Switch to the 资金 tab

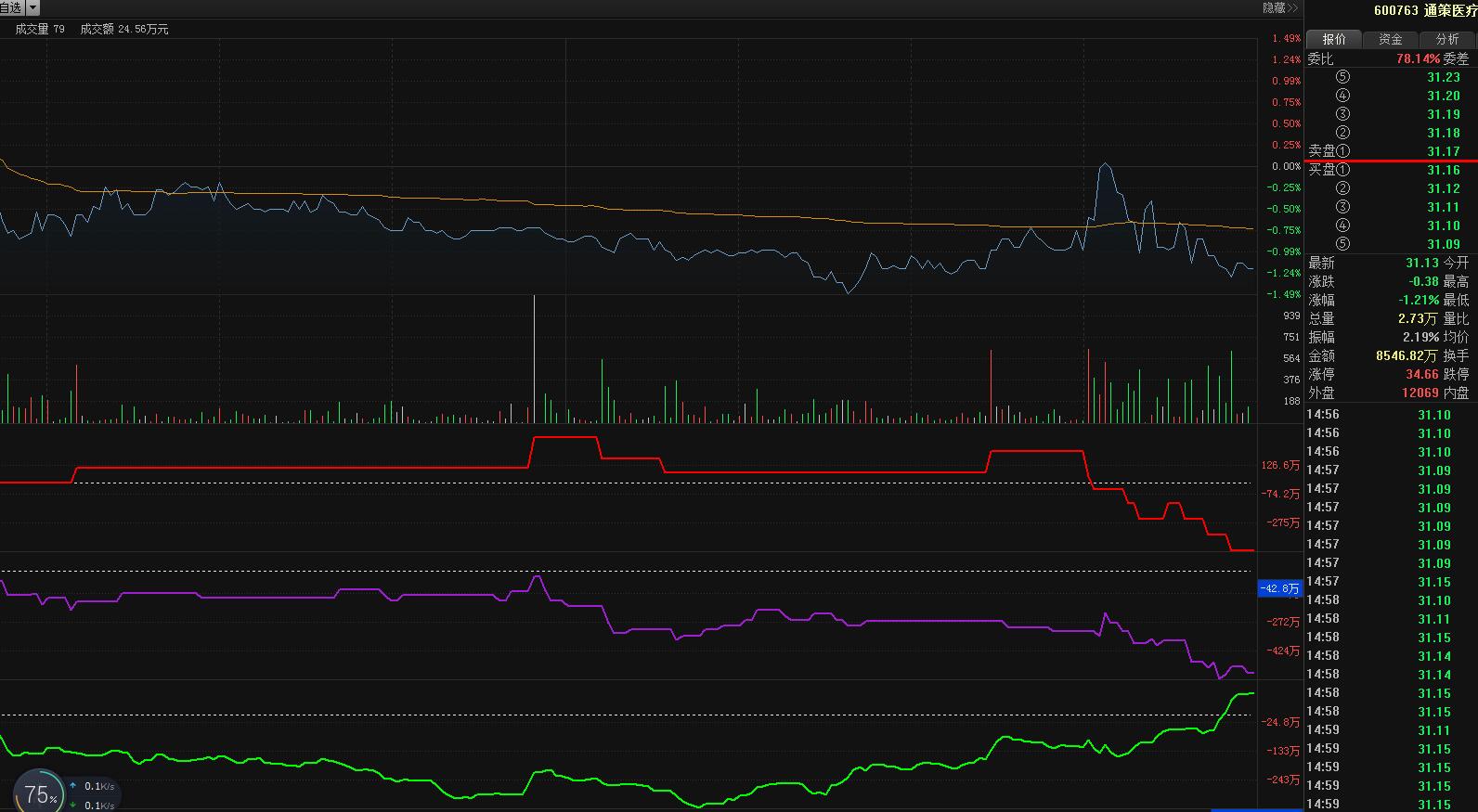tap(1390, 39)
